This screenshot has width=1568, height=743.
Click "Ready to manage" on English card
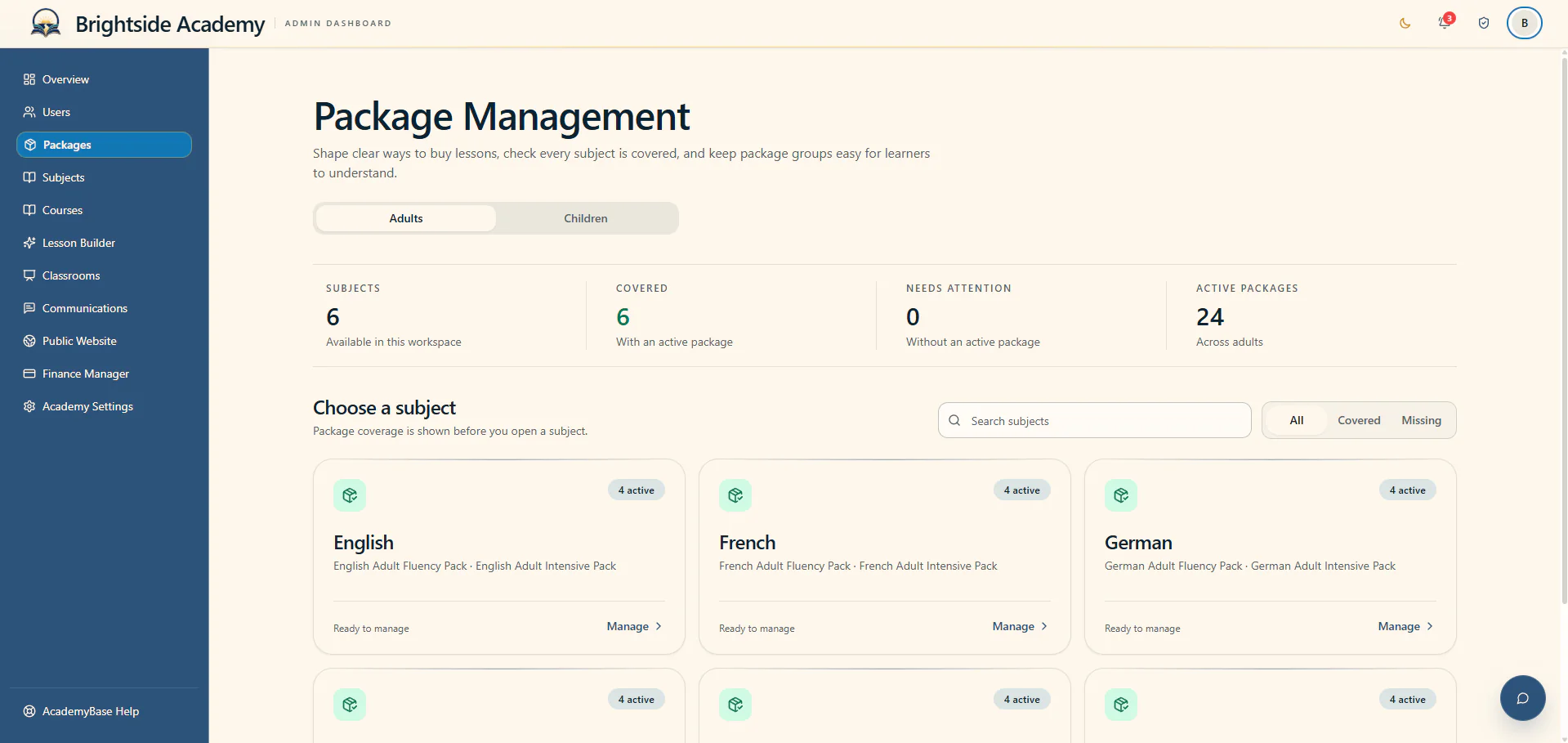[371, 629]
